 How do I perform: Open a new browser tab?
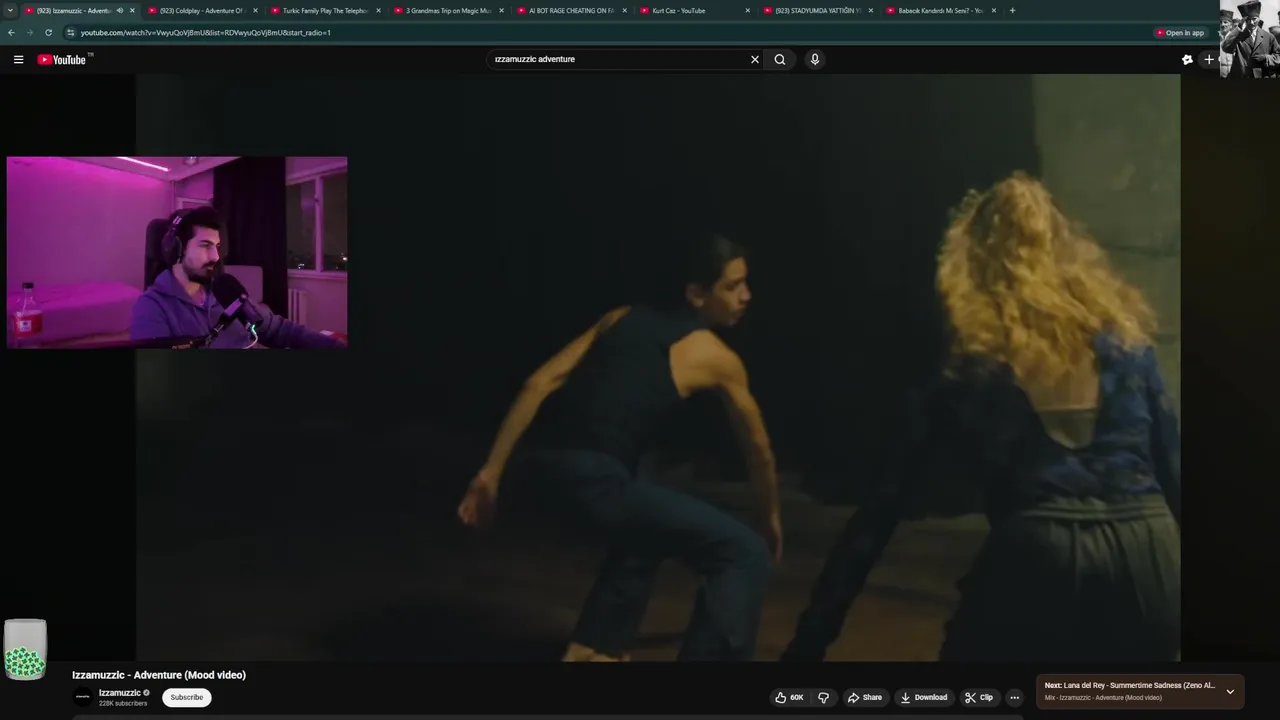(x=1012, y=10)
